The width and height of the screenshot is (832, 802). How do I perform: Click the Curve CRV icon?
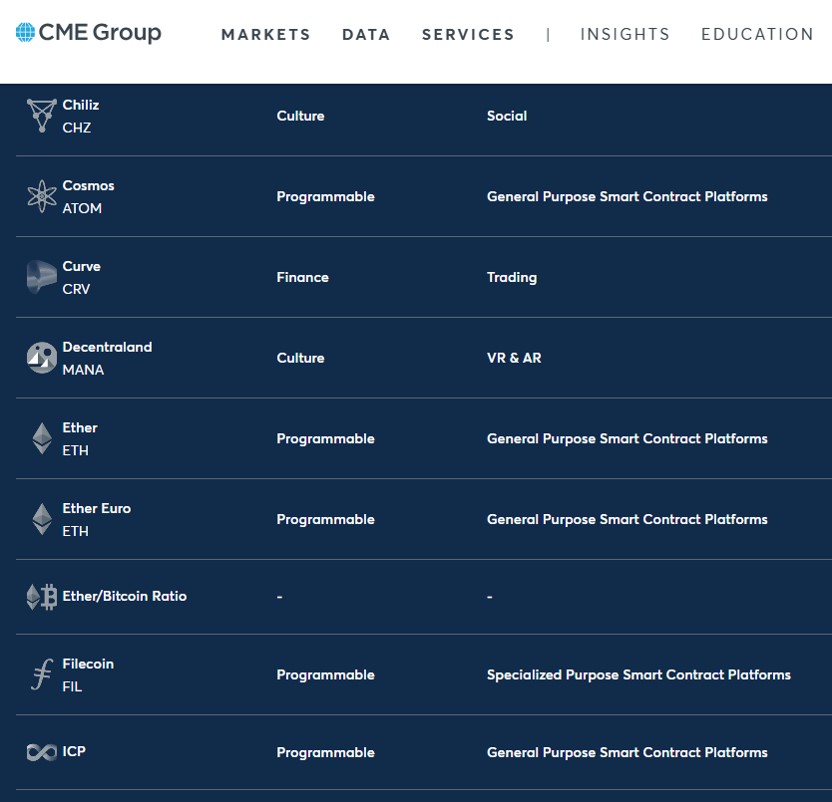pos(41,277)
